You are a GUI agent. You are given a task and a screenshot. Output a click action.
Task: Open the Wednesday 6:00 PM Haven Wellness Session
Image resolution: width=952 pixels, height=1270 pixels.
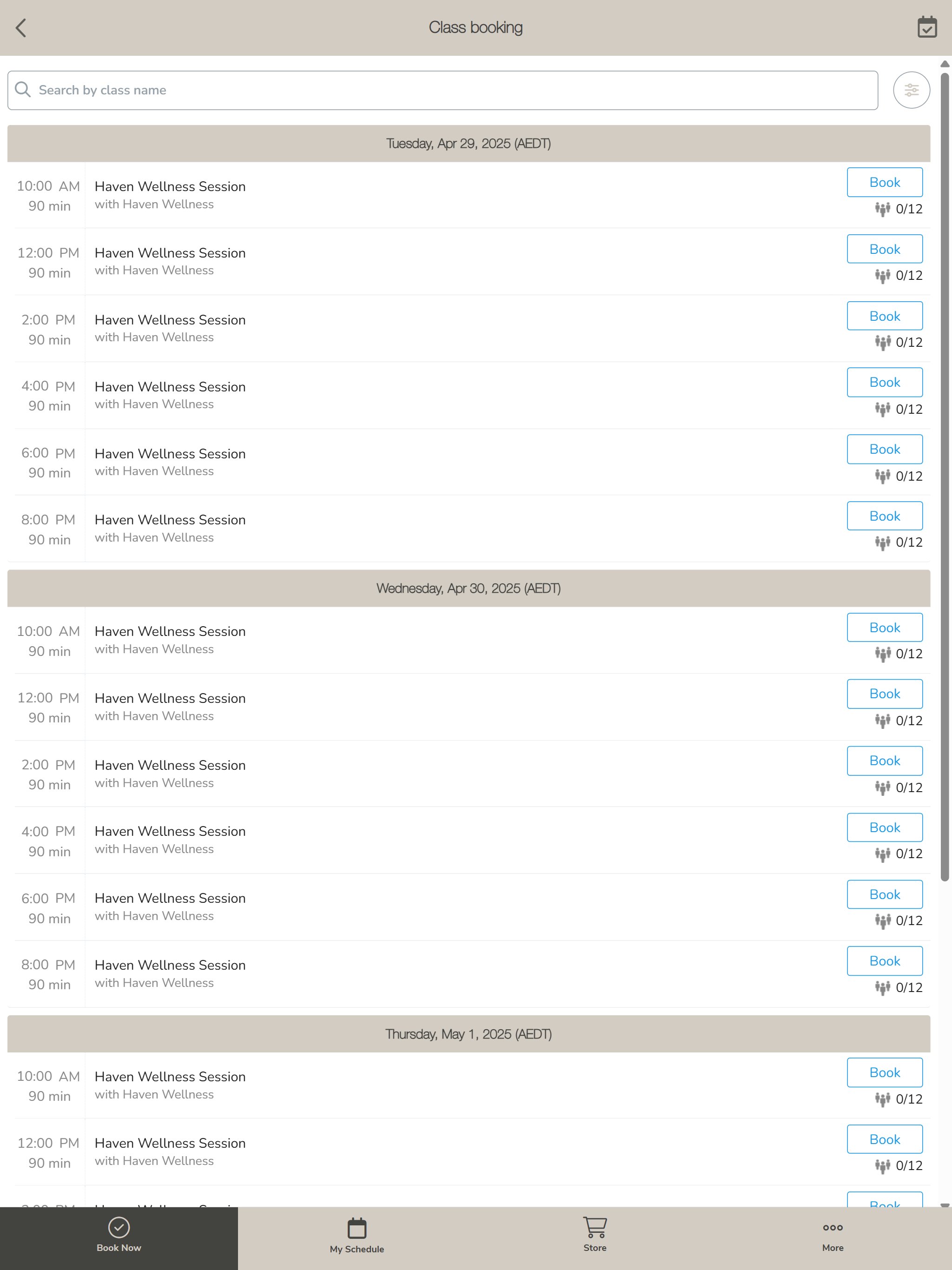pos(170,899)
